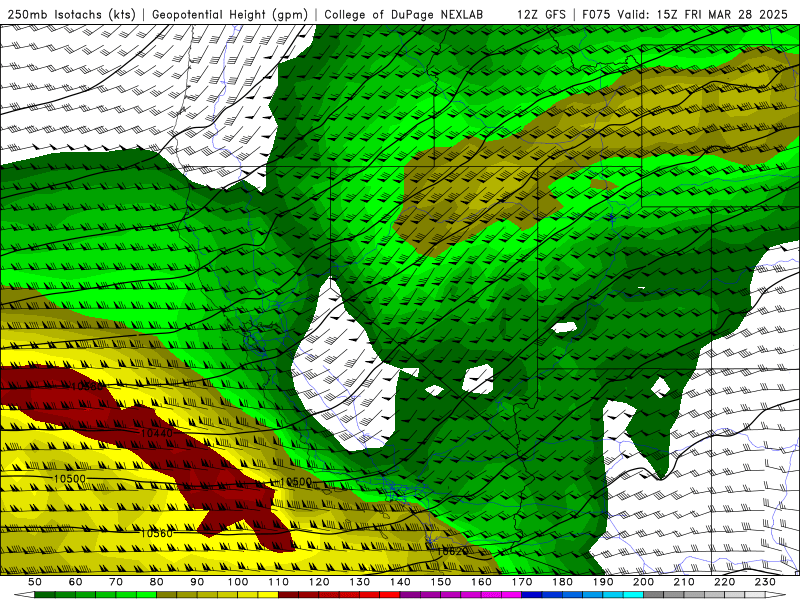Click the brightest yellow swatch ending at 110

pos(268,595)
